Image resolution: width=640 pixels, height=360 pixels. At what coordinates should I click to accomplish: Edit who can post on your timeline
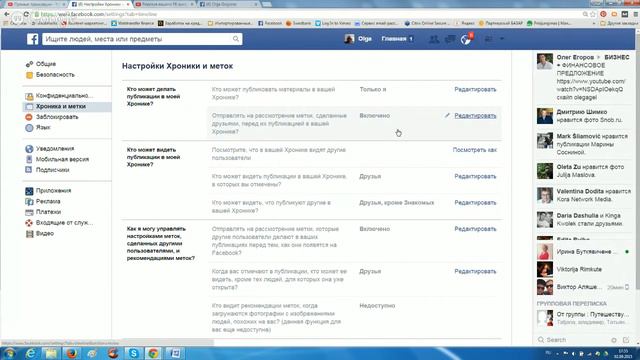click(x=475, y=89)
